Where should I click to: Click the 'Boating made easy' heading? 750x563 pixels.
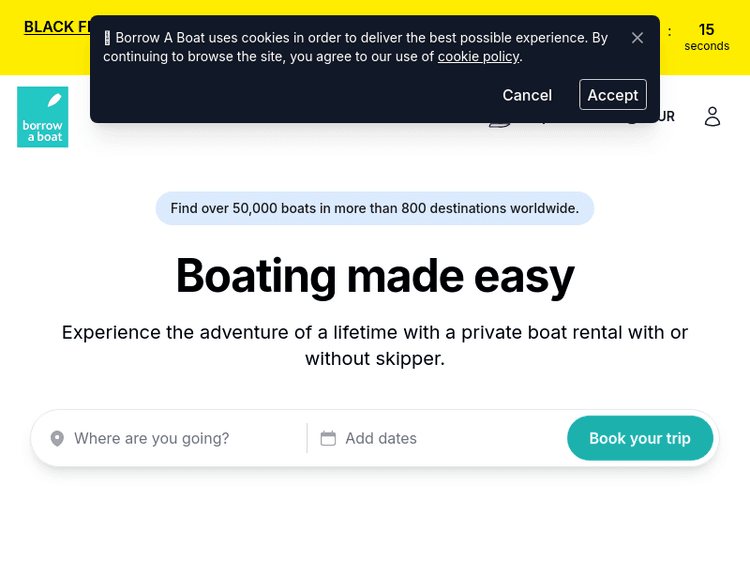pyautogui.click(x=374, y=276)
